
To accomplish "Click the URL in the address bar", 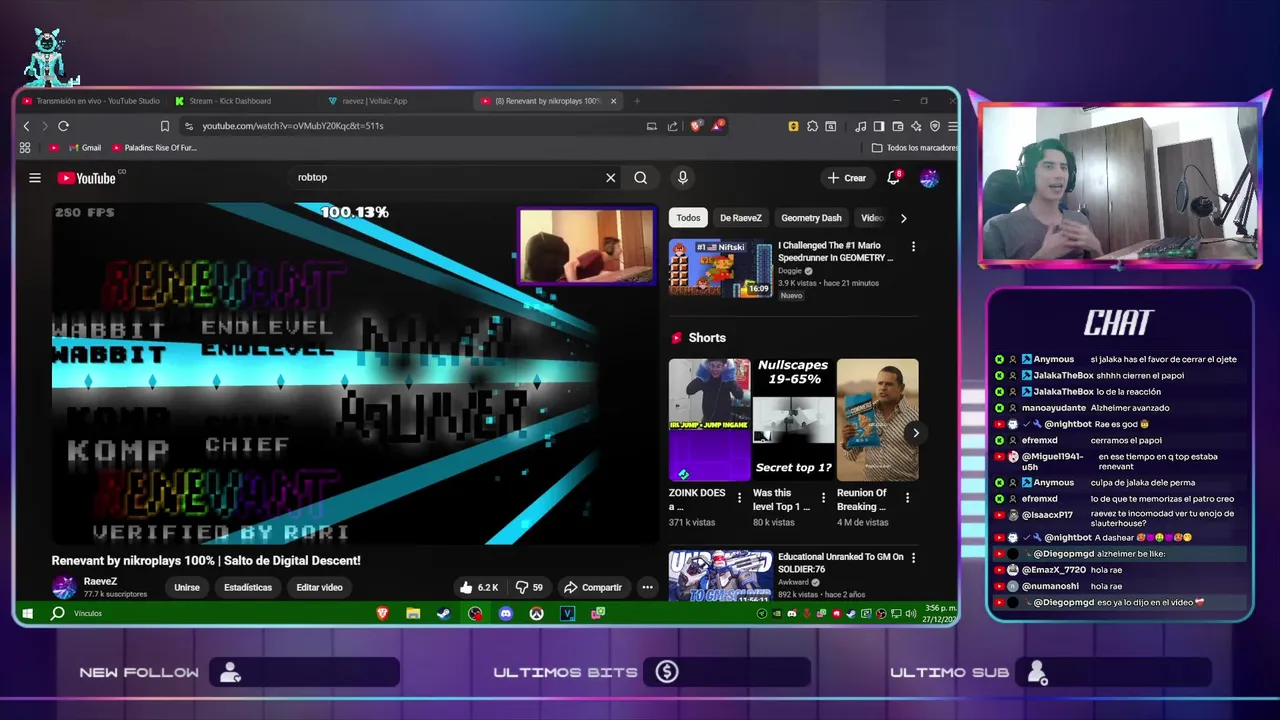I will click(293, 126).
